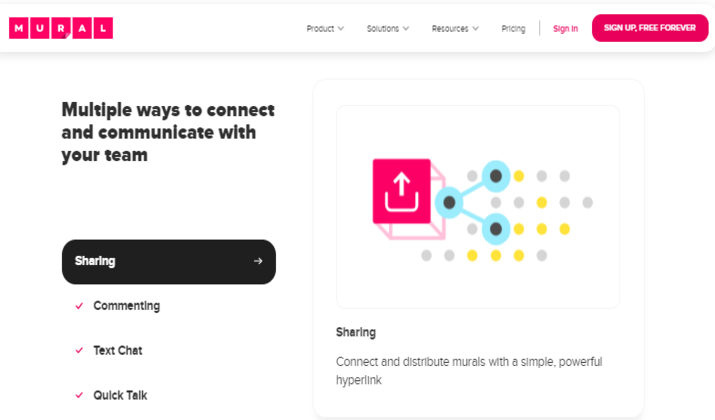Click the pink upload share icon illustration
The image size is (715, 420).
(402, 192)
